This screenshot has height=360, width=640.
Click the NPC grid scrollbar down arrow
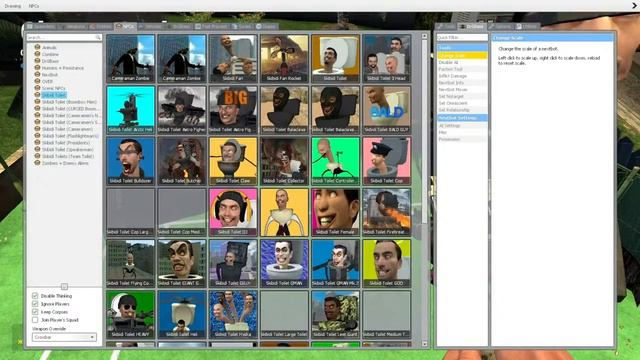(x=424, y=344)
